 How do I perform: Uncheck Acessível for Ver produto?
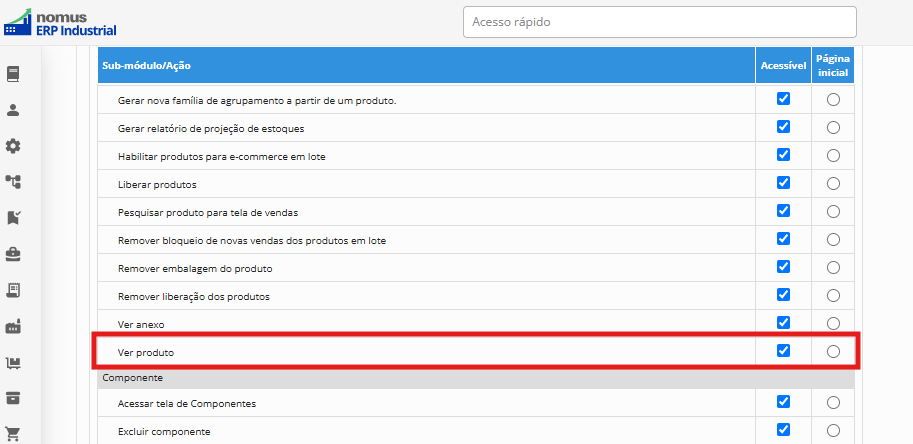[783, 350]
